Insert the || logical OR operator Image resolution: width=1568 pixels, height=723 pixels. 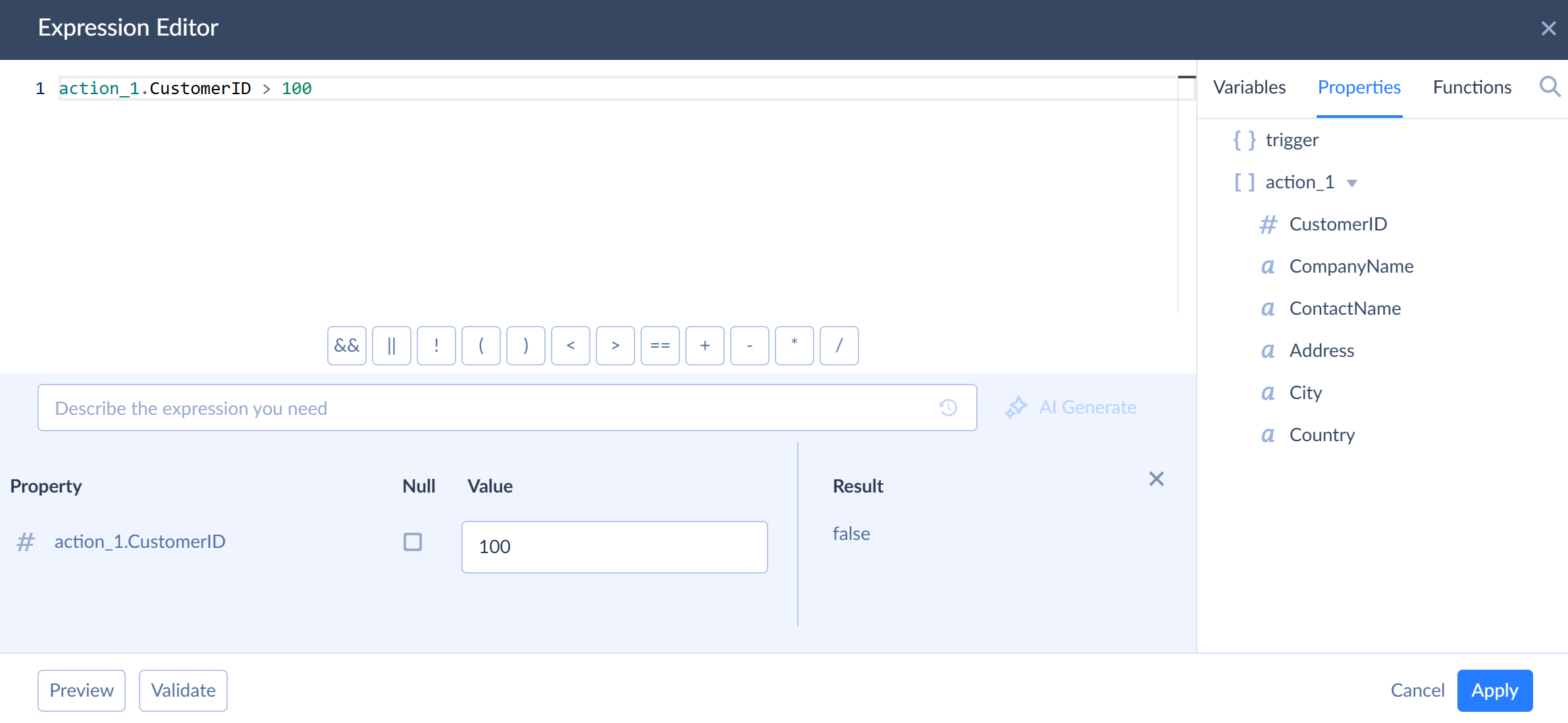click(x=391, y=346)
